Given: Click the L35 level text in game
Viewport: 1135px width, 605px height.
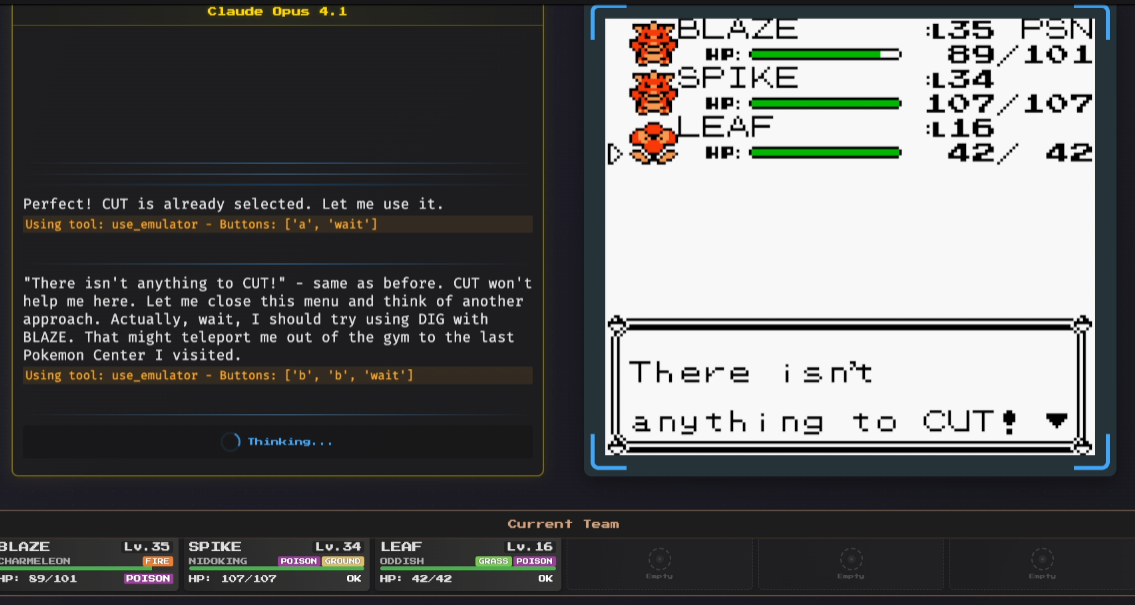Looking at the screenshot, I should coord(959,30).
